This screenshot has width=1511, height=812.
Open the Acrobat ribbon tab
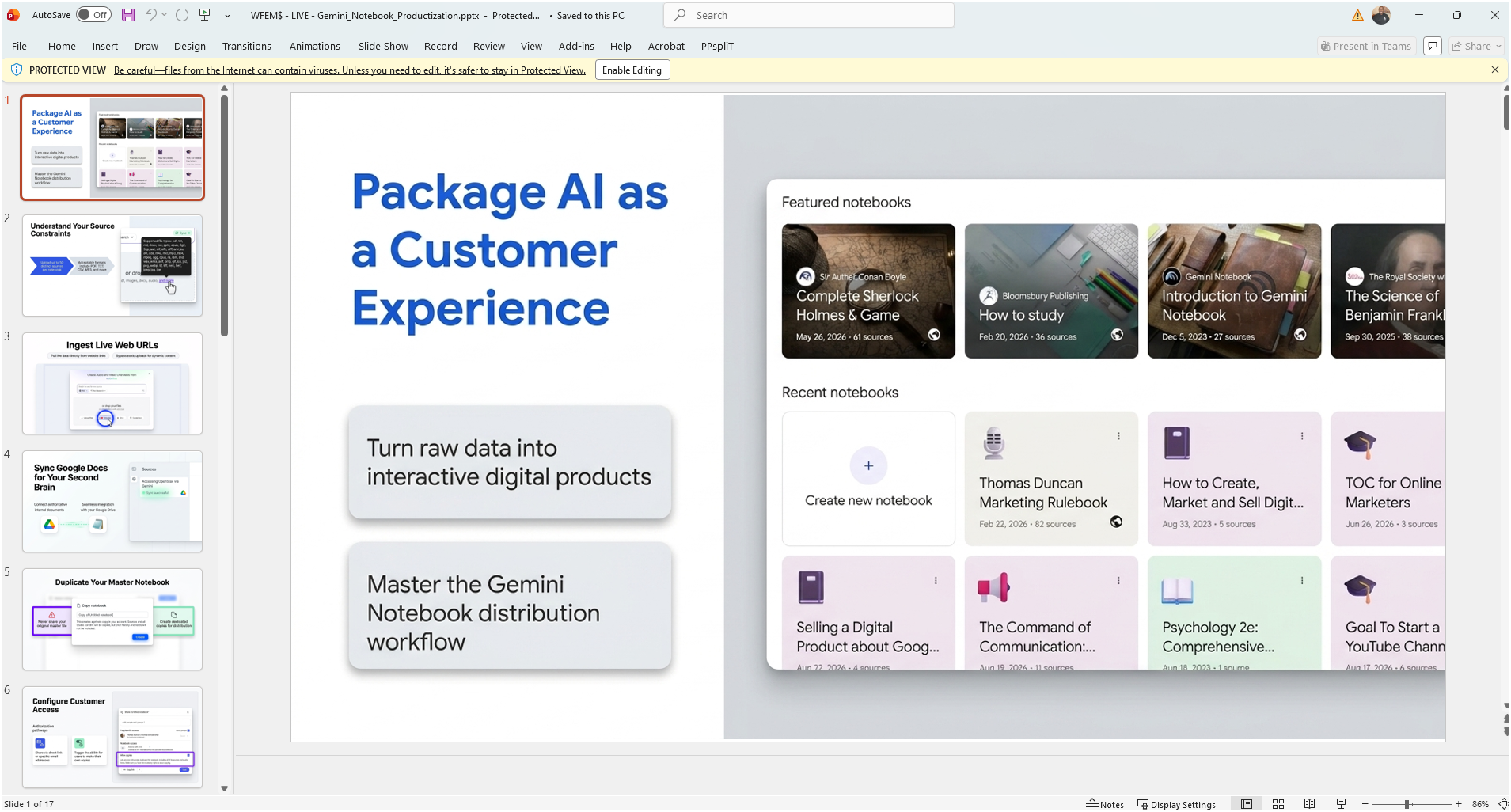point(666,46)
